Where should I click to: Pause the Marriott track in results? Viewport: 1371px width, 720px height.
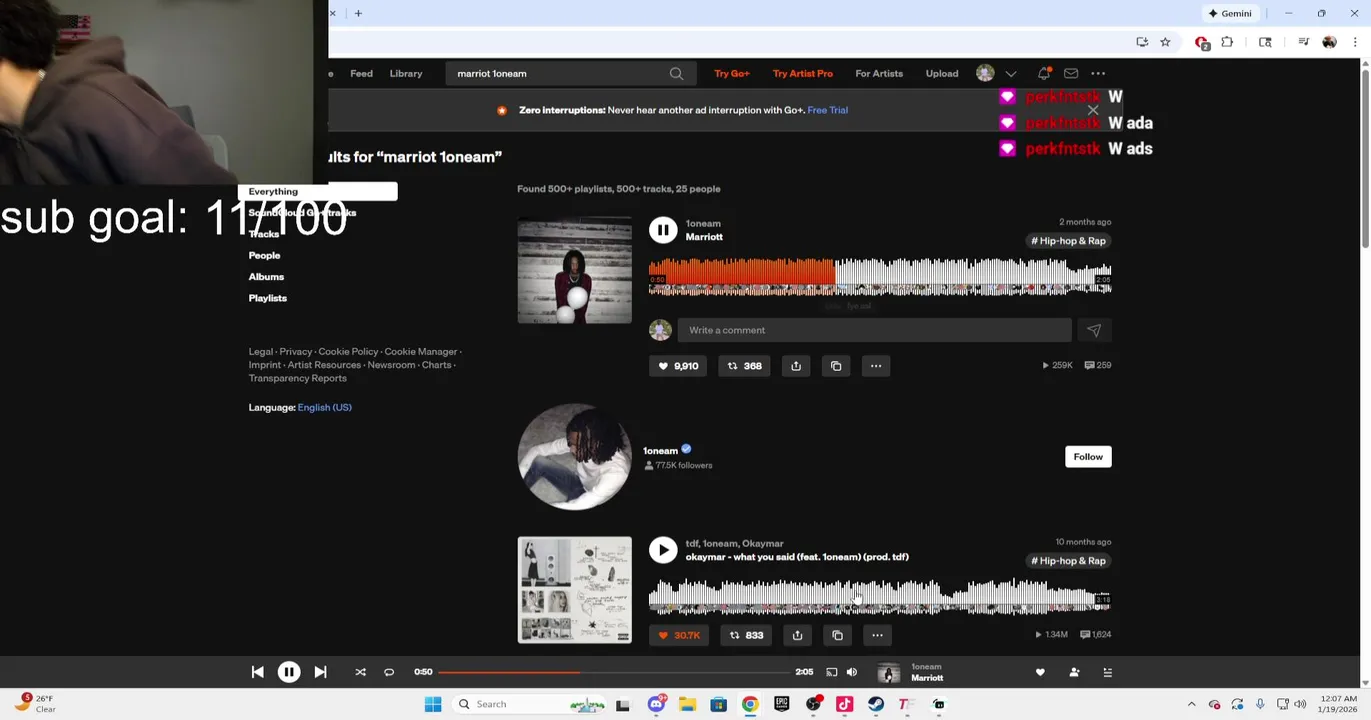pos(663,230)
